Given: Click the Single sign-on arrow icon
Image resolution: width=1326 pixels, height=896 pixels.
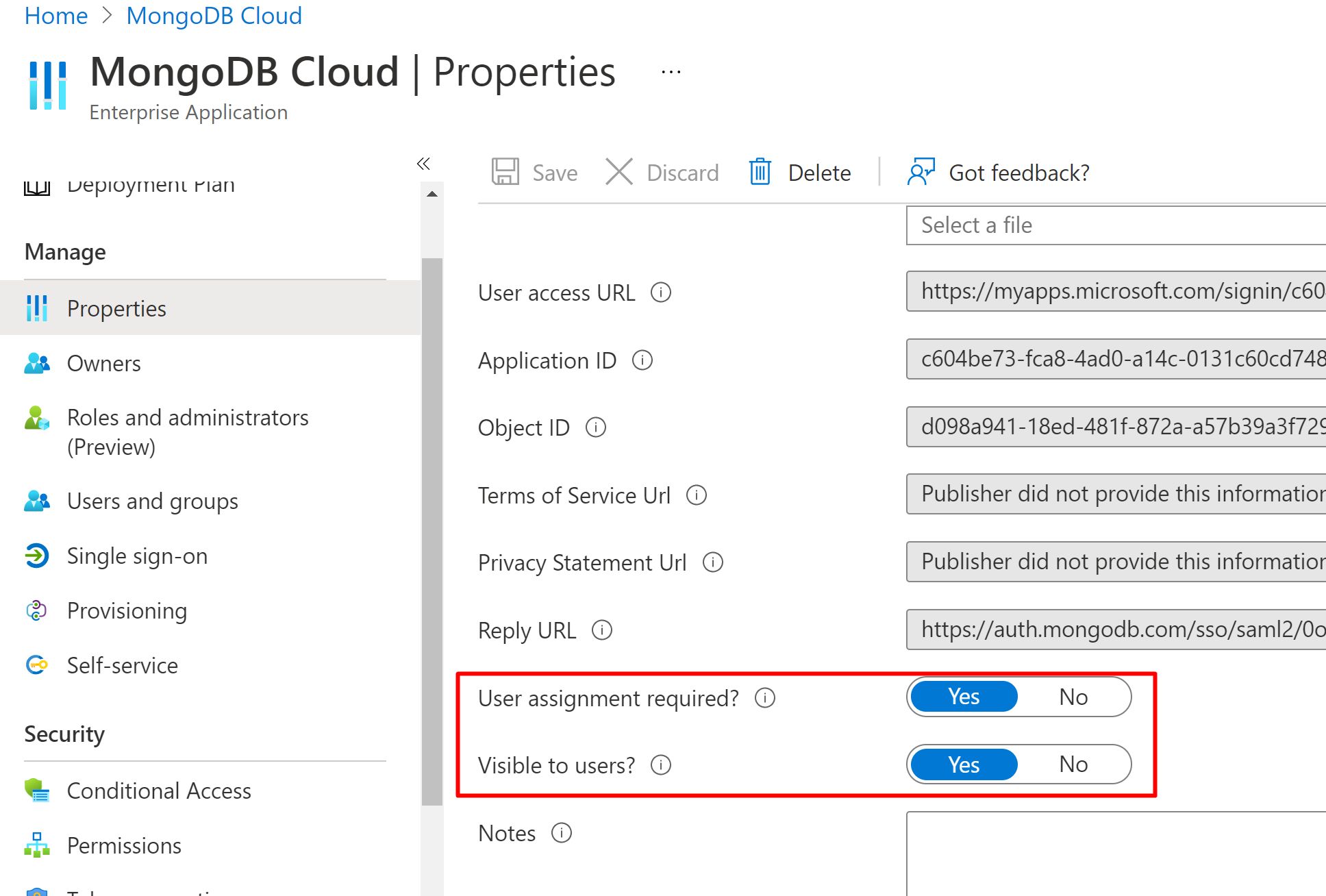Looking at the screenshot, I should (x=37, y=556).
